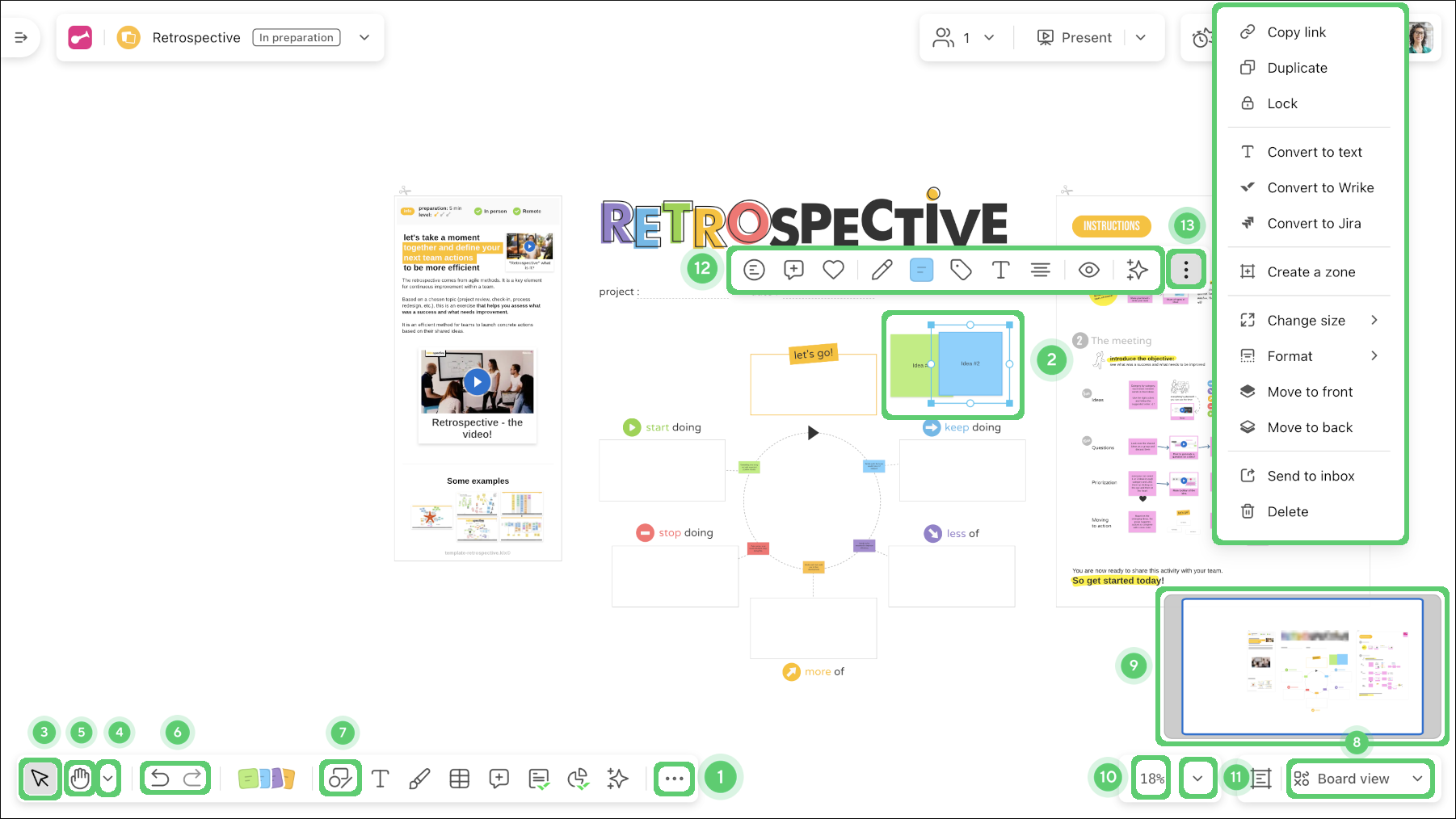
Task: Click Send to inbox in the menu
Action: pos(1310,476)
